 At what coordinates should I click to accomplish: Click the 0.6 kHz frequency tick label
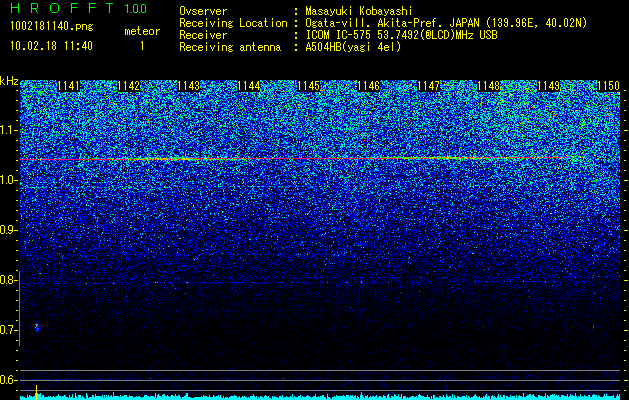click(8, 380)
